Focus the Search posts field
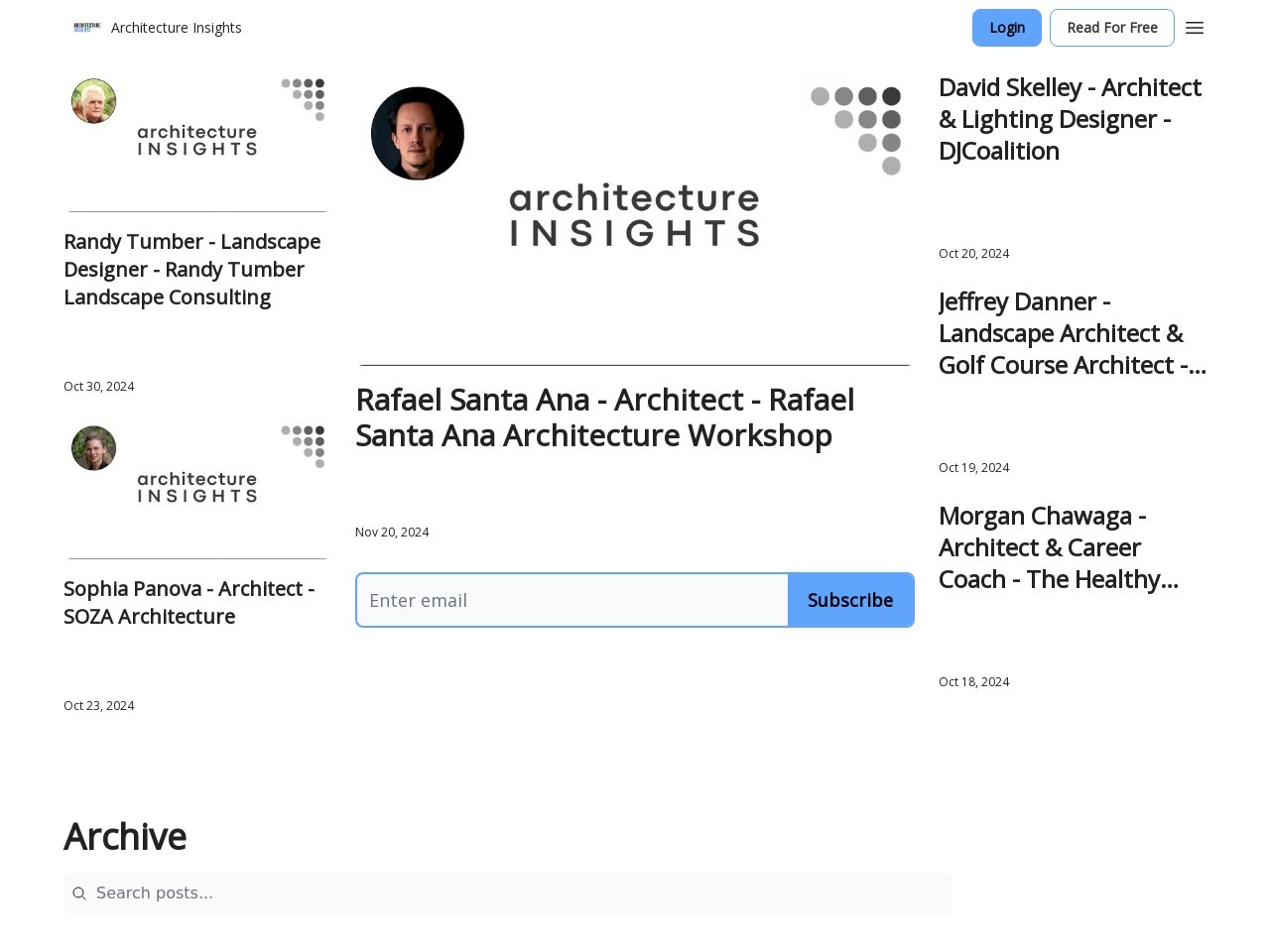1270x952 pixels. point(508,893)
